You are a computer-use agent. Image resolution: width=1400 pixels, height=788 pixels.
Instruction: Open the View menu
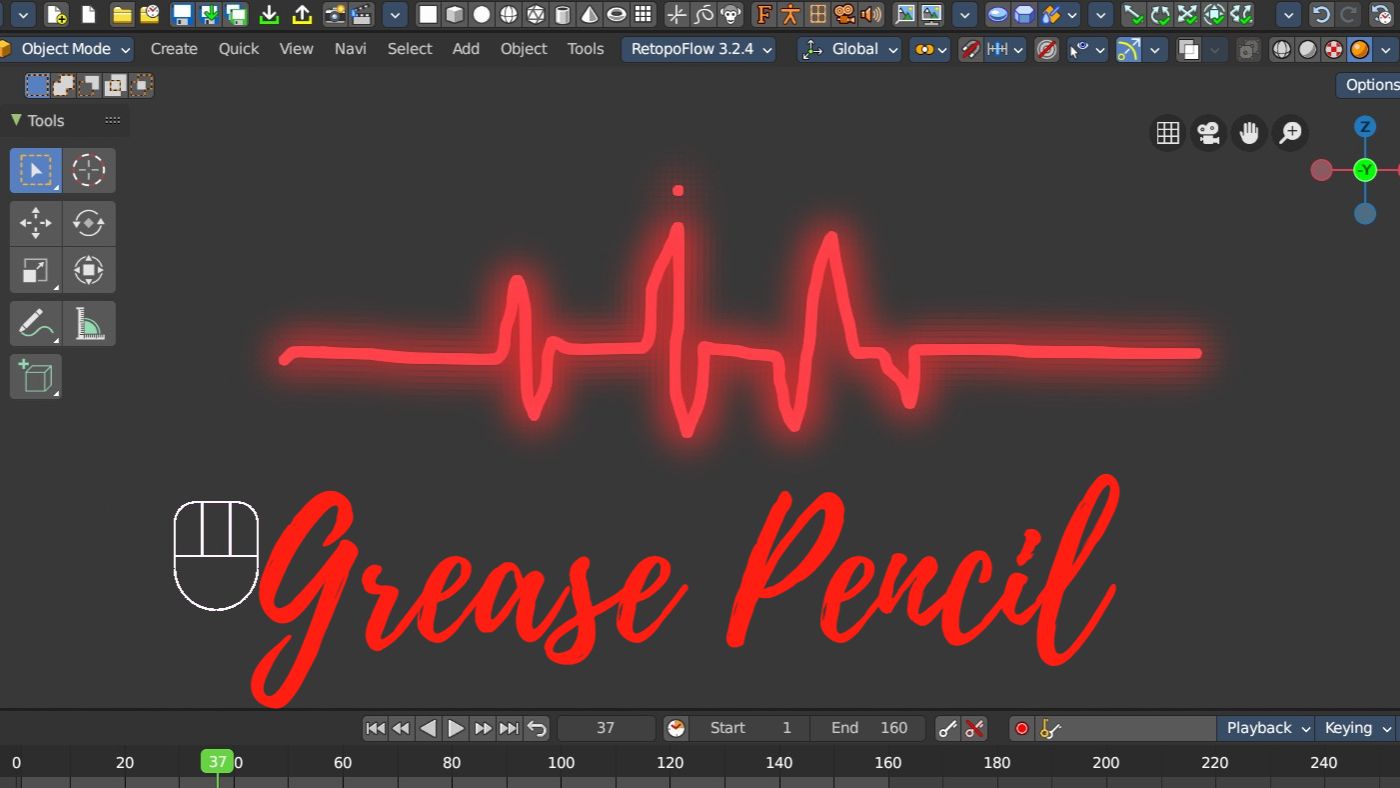tap(296, 49)
